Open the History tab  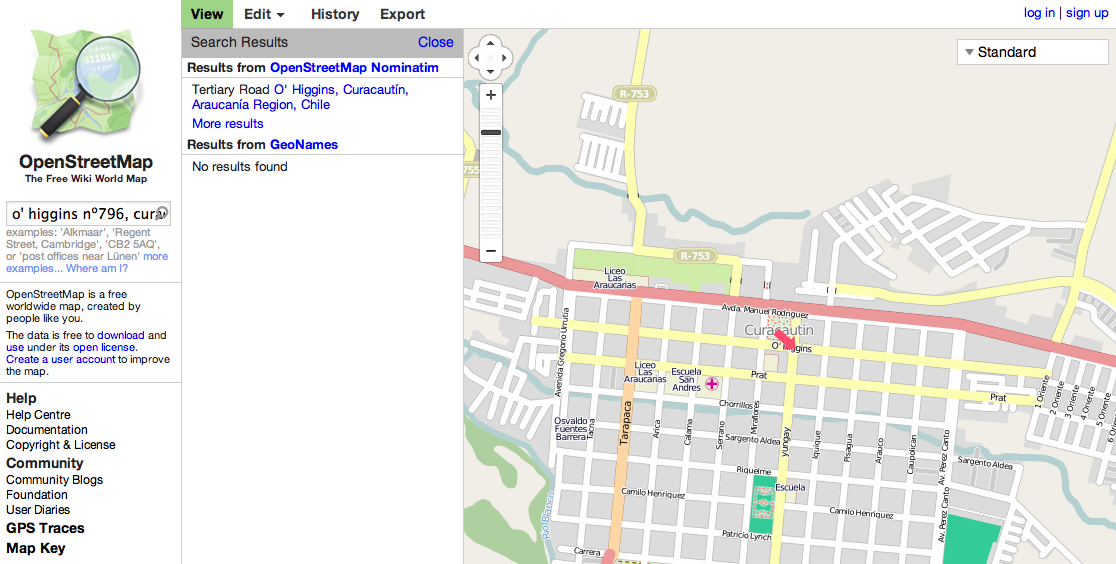(335, 14)
